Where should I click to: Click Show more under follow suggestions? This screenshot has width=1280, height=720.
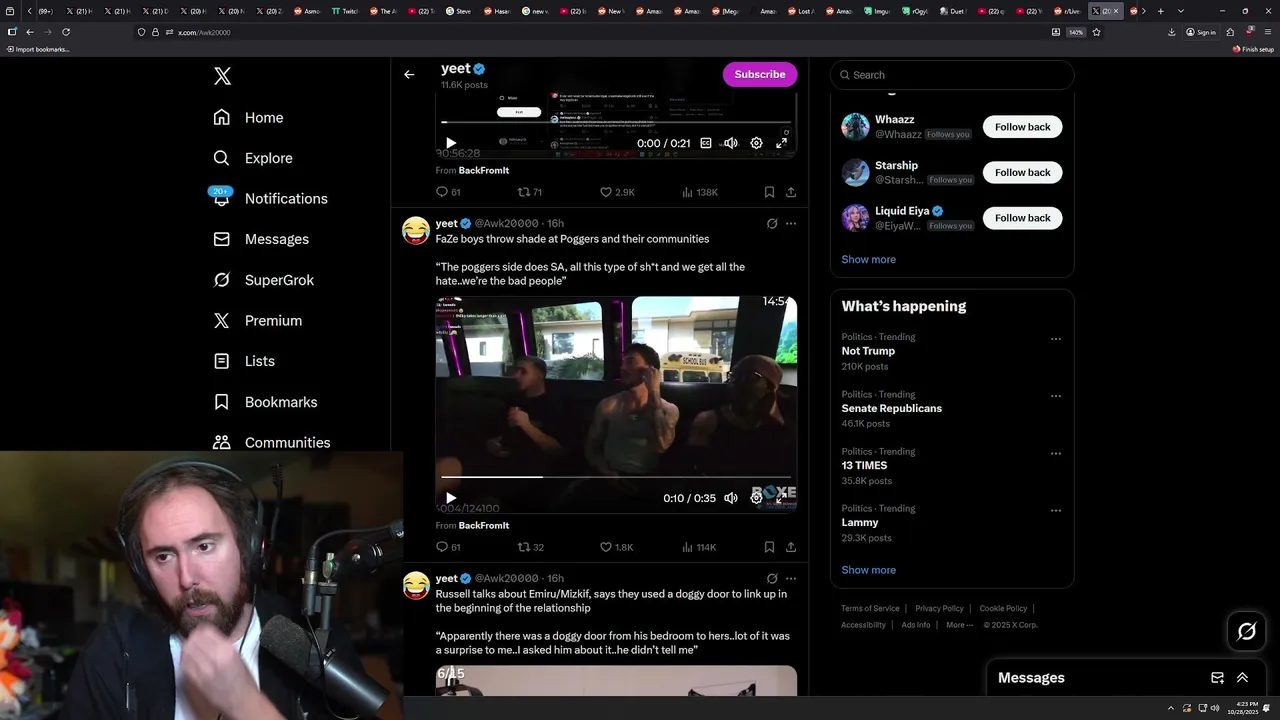coord(868,259)
